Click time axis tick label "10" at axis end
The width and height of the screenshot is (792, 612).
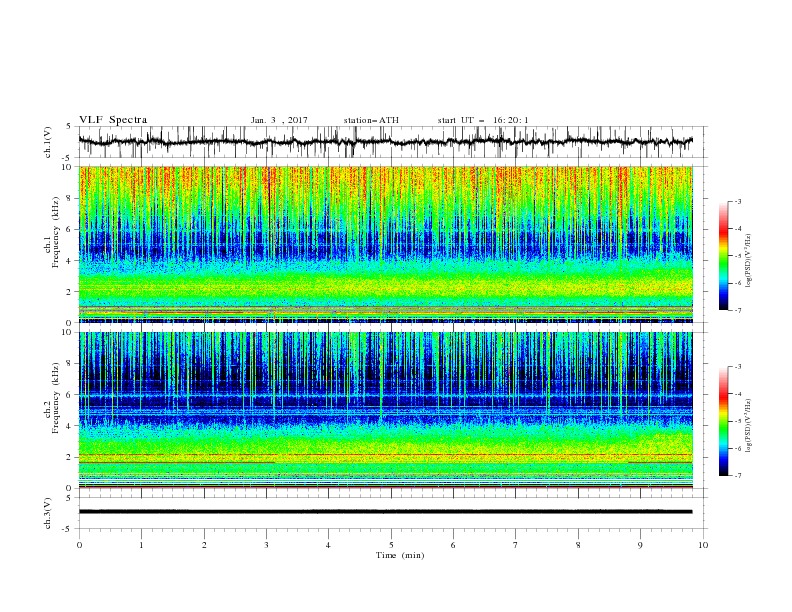coord(703,545)
